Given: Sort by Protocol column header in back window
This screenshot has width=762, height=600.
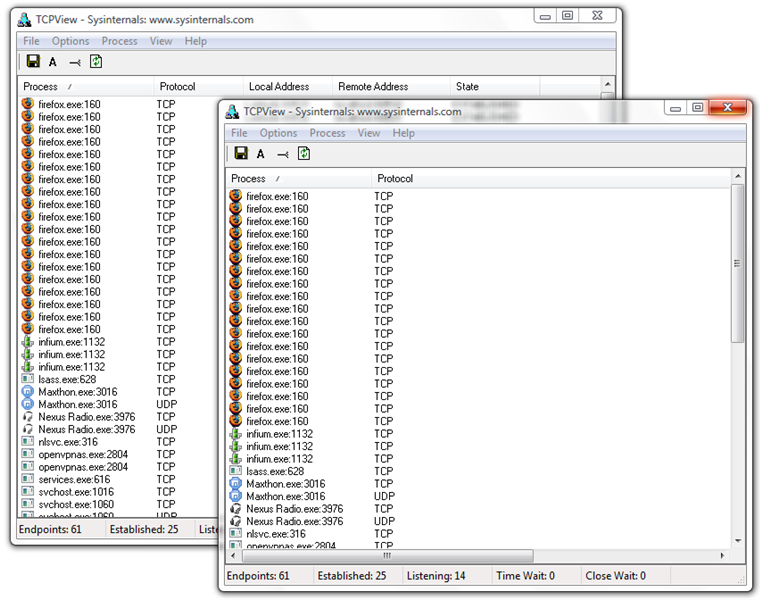Looking at the screenshot, I should coord(198,86).
